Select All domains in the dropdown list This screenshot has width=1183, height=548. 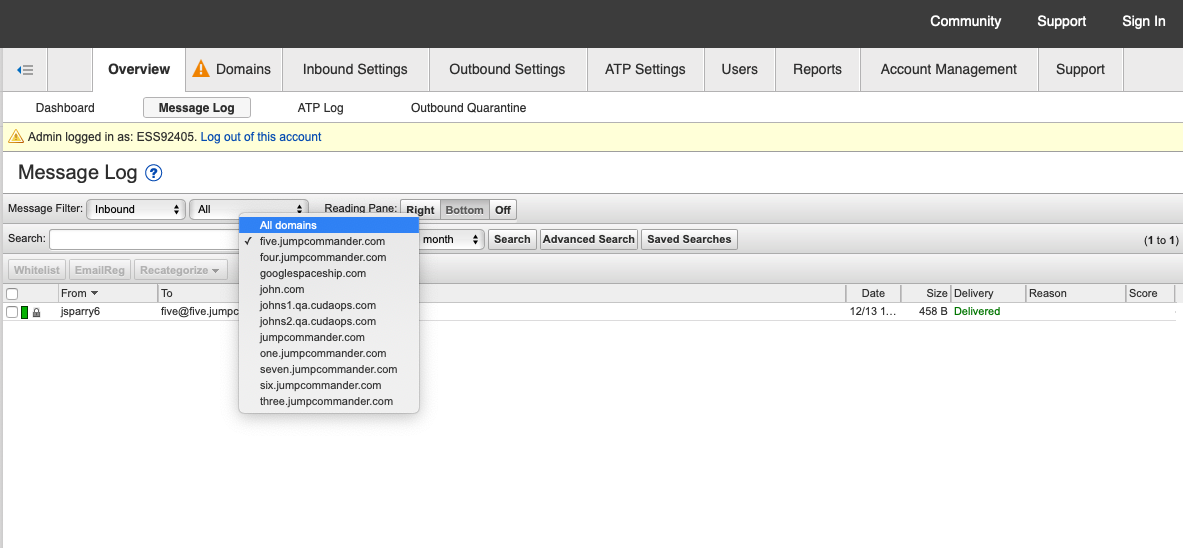pyautogui.click(x=329, y=225)
